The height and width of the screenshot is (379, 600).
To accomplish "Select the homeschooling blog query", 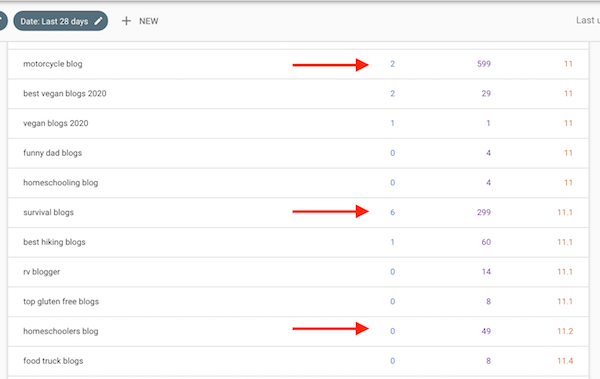I will click(60, 183).
